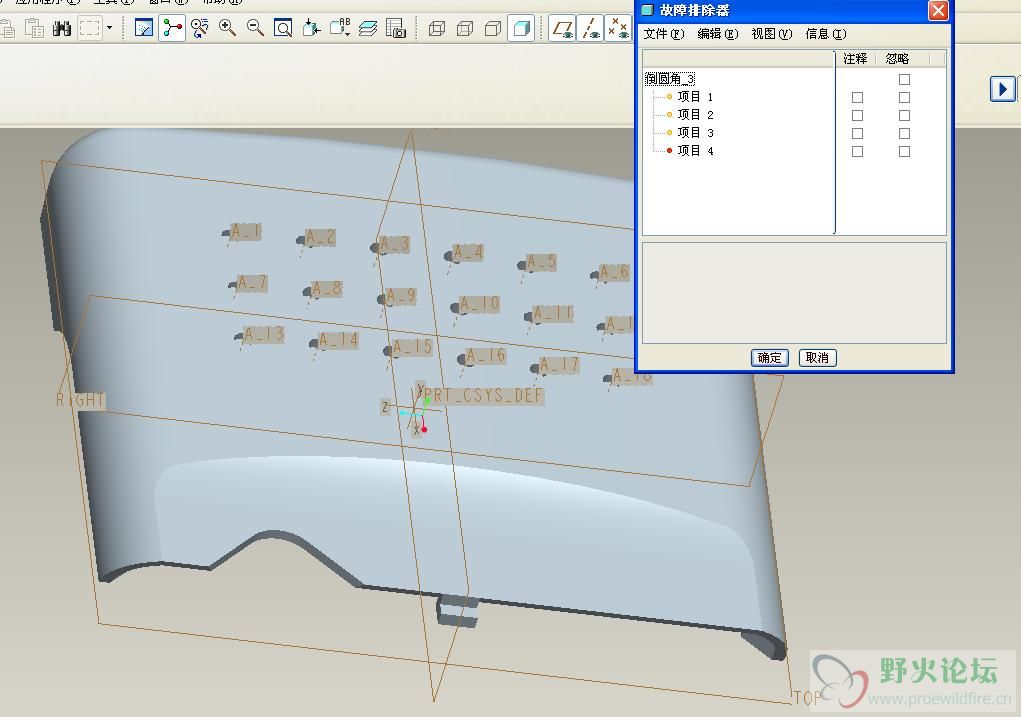
Task: Select the A_2 axis label on the model
Action: tap(320, 237)
